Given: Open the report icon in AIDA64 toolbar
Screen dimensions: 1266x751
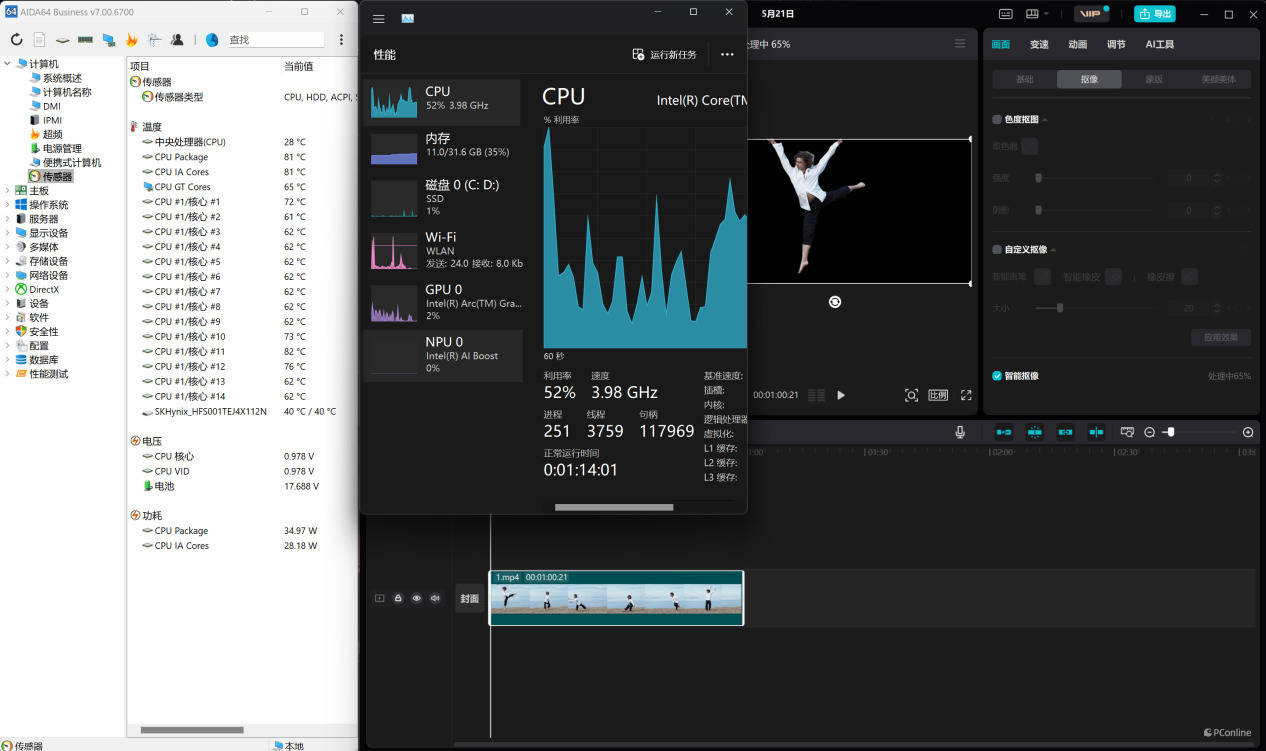Looking at the screenshot, I should (39, 40).
